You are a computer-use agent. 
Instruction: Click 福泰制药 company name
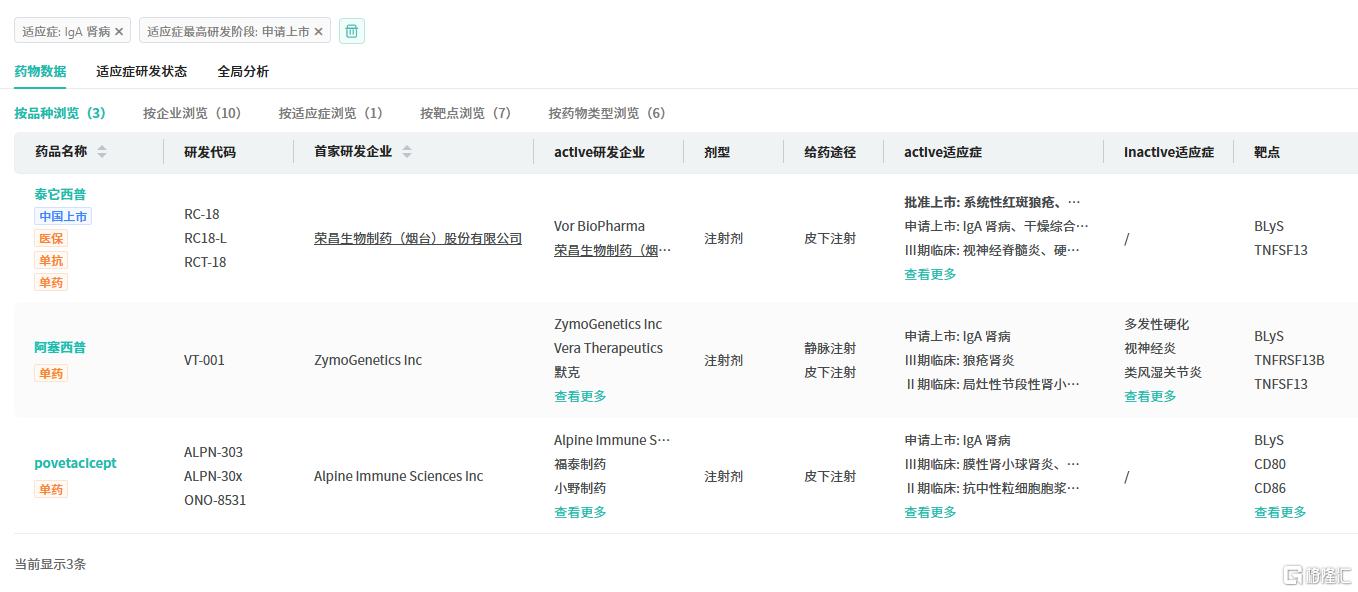click(x=580, y=464)
